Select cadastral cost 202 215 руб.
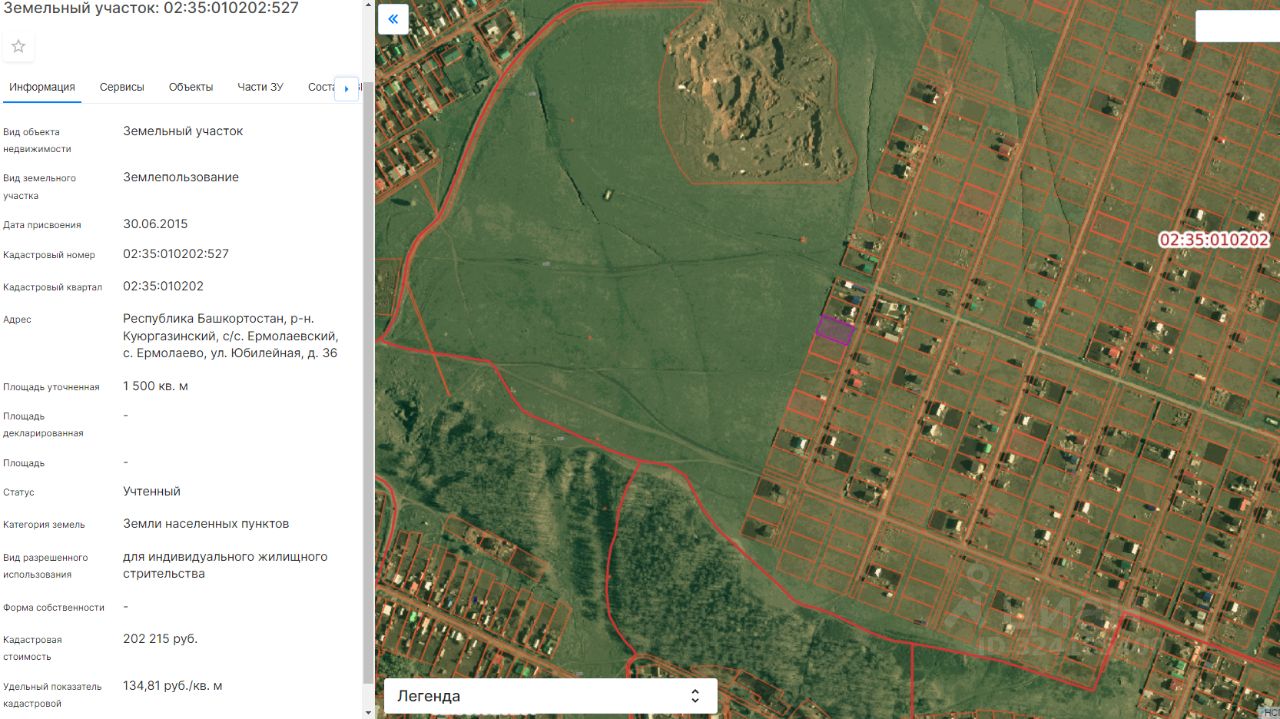Viewport: 1280px width, 719px height. point(160,639)
